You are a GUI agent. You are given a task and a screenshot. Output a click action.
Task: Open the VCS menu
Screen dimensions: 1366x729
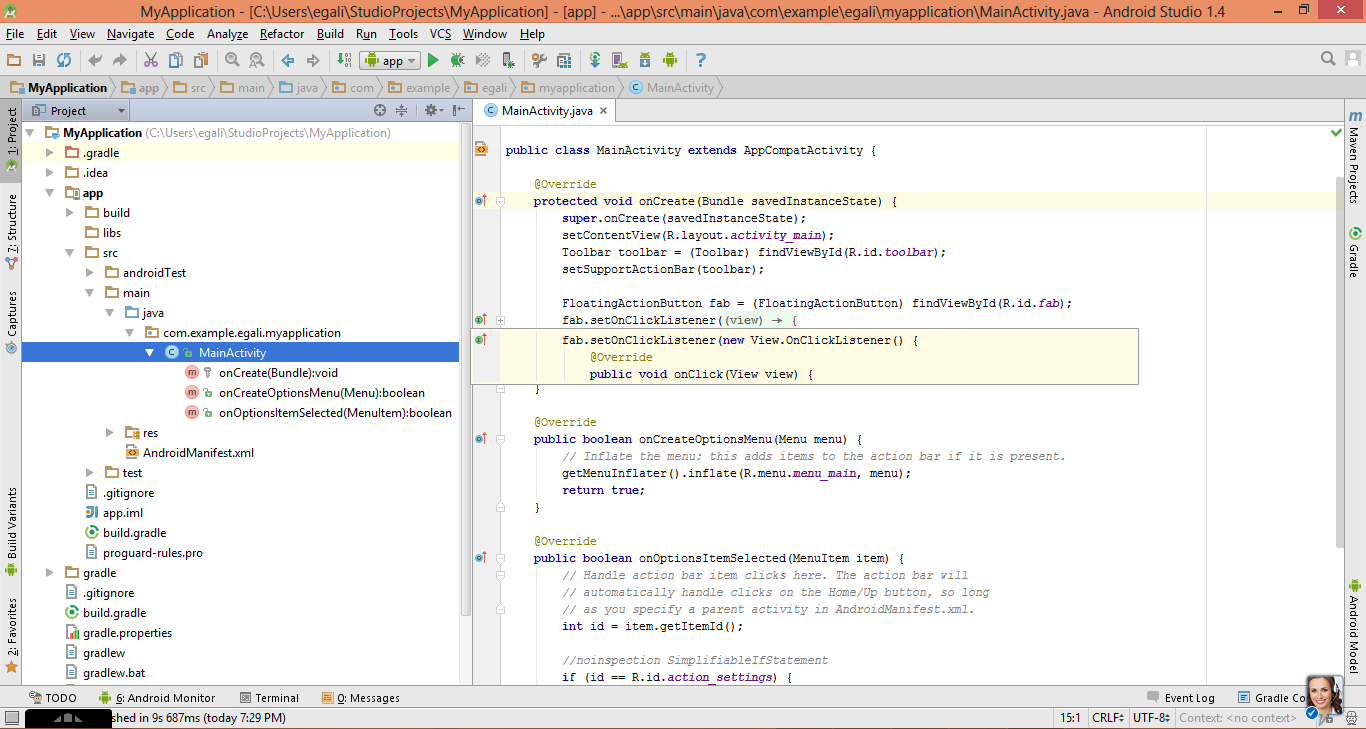point(440,34)
